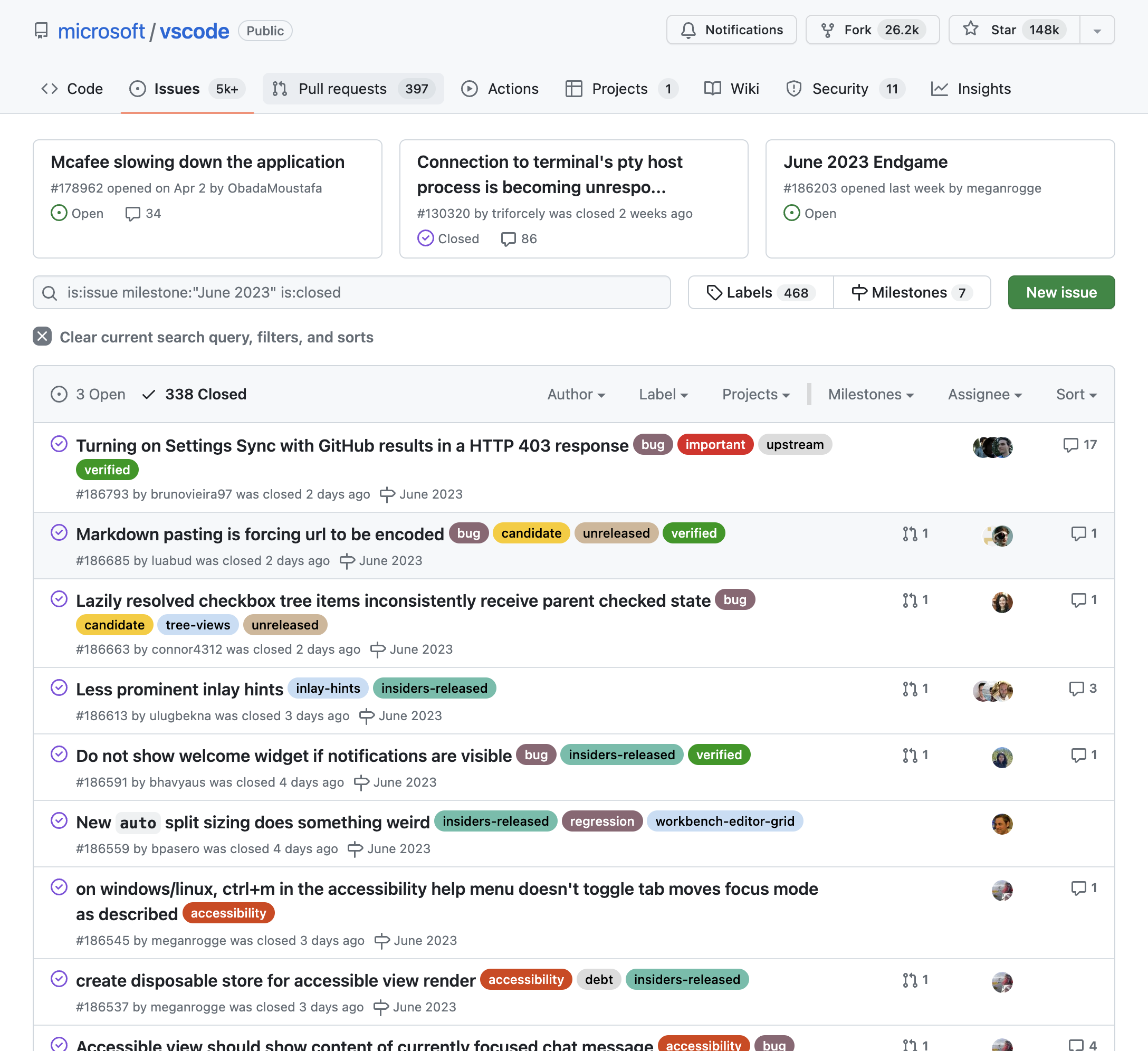Open the Actions tab

point(500,89)
